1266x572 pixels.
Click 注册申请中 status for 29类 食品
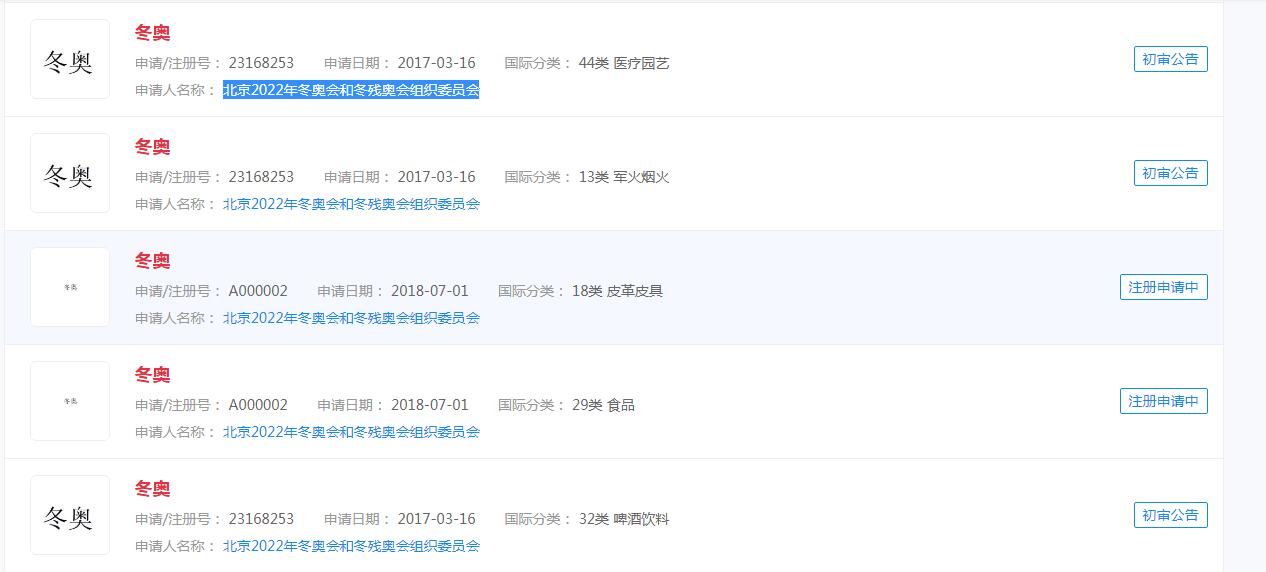pos(1164,401)
